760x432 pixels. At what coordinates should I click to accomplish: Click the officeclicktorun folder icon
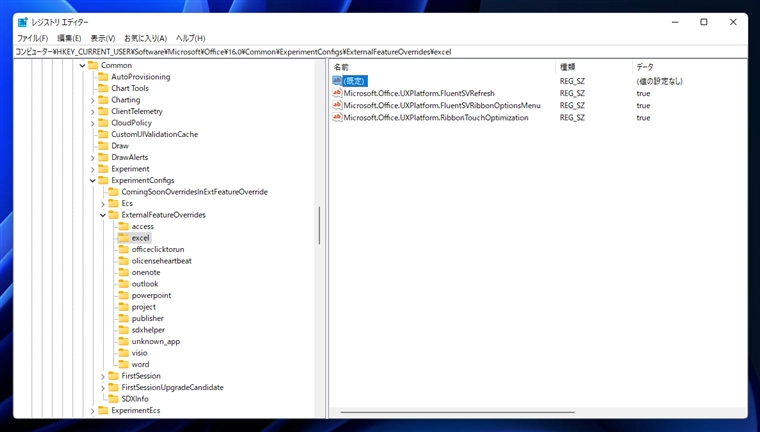pyautogui.click(x=124, y=249)
